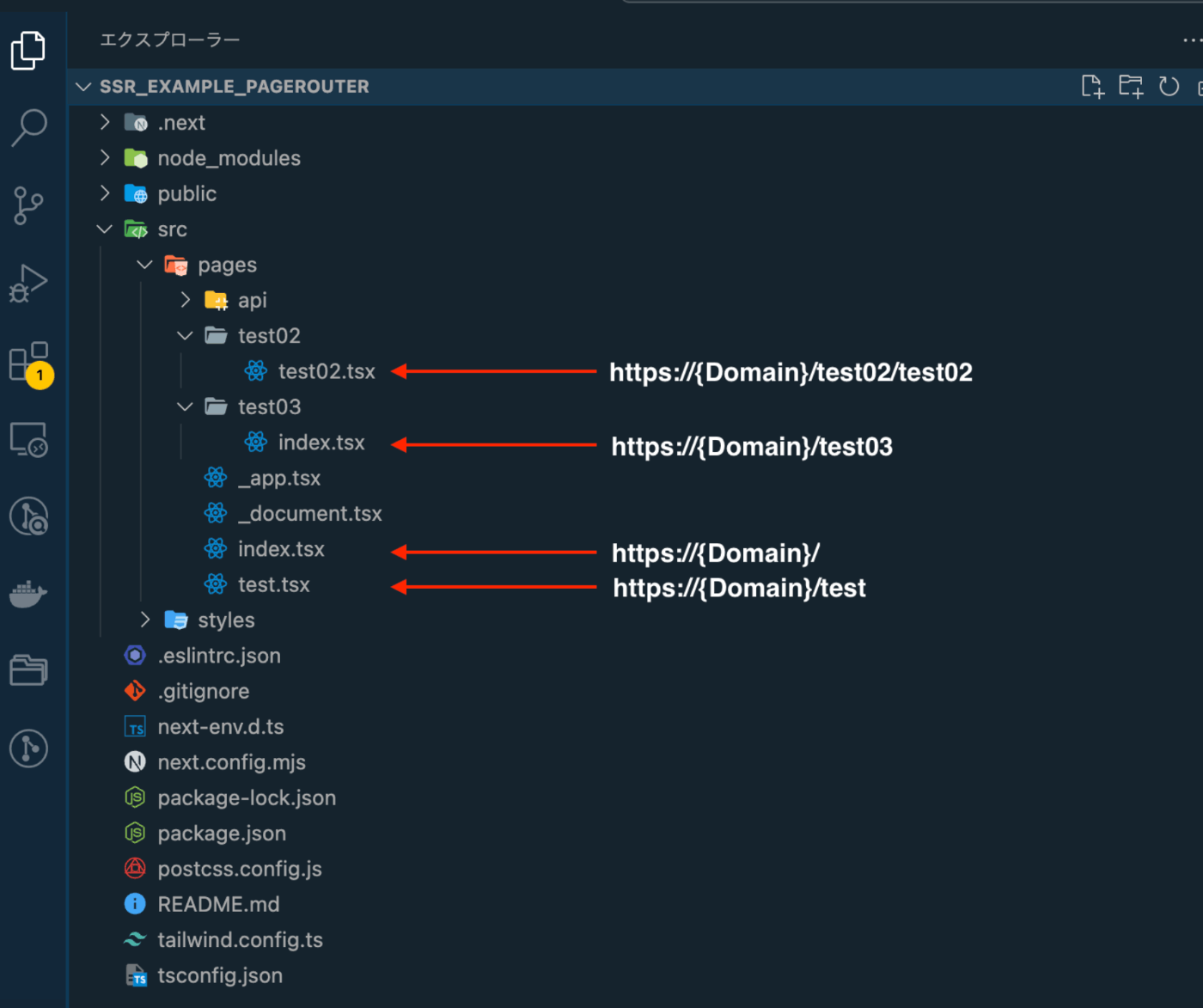Collapse the SSR_EXAMPLE_PAGEROUTER workspace root
The width and height of the screenshot is (1203, 1008).
(x=82, y=86)
